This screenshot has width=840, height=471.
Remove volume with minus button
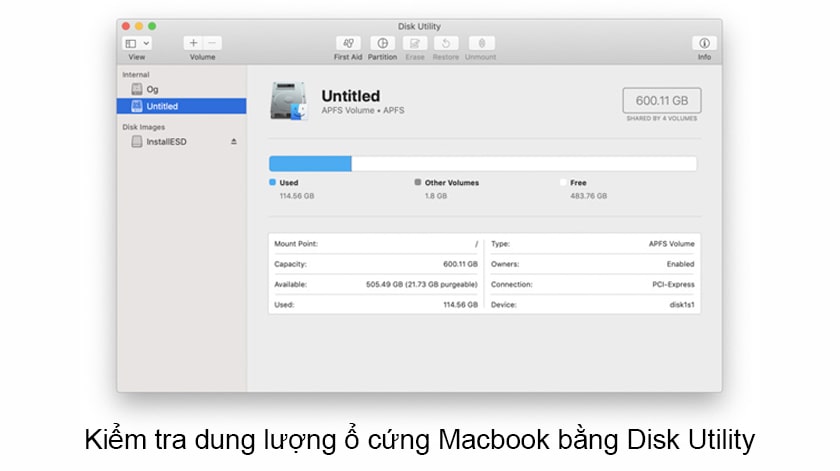[212, 43]
